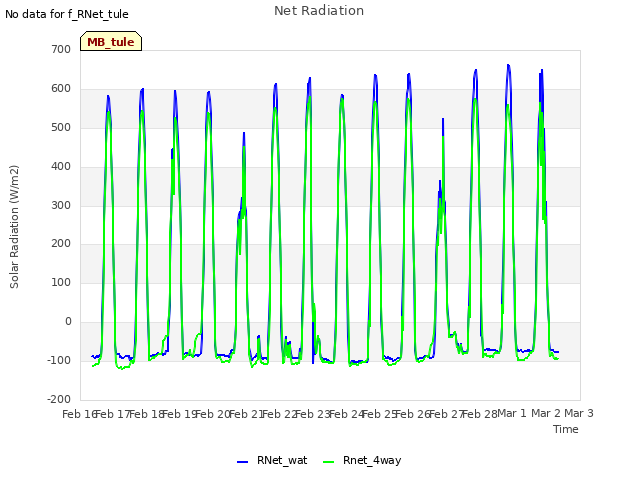Click the Feb 22 x-axis date label
Image resolution: width=640 pixels, height=480 pixels.
[x=279, y=414]
